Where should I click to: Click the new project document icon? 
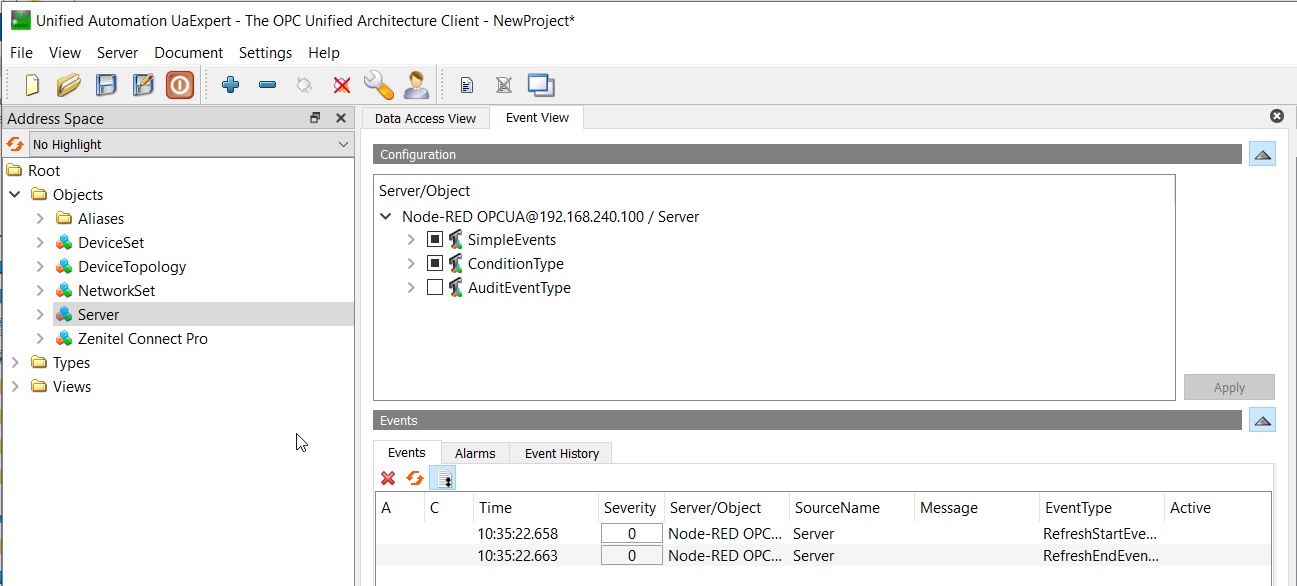pos(32,85)
